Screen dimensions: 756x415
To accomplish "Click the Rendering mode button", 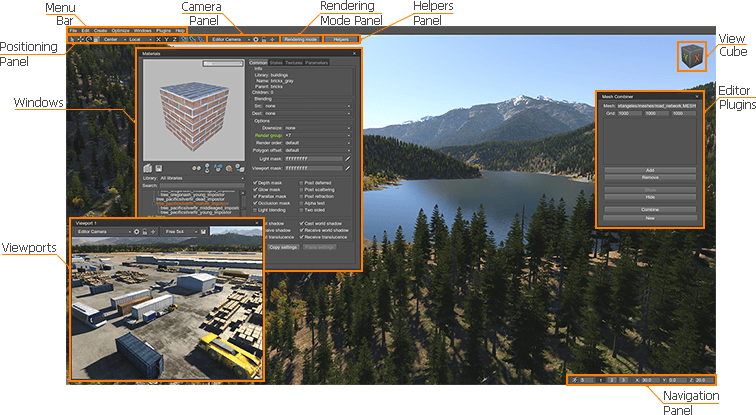I will [299, 39].
